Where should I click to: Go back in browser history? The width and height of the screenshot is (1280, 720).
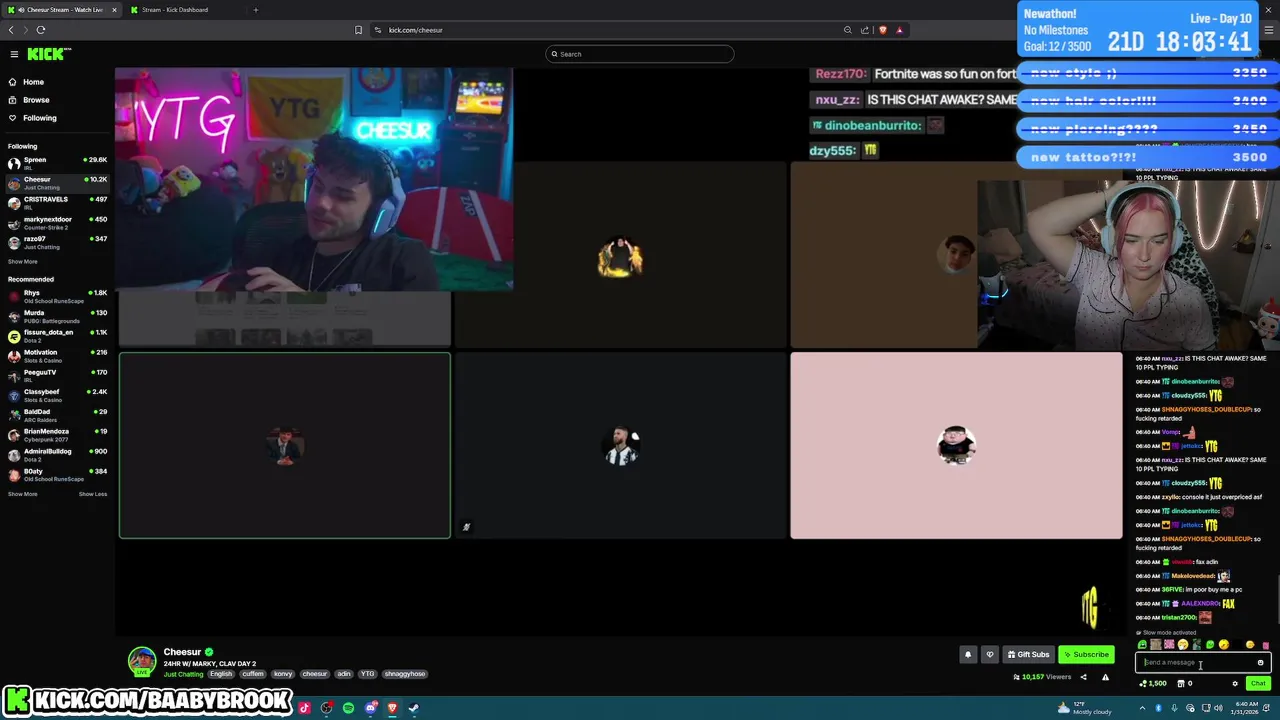click(x=11, y=30)
